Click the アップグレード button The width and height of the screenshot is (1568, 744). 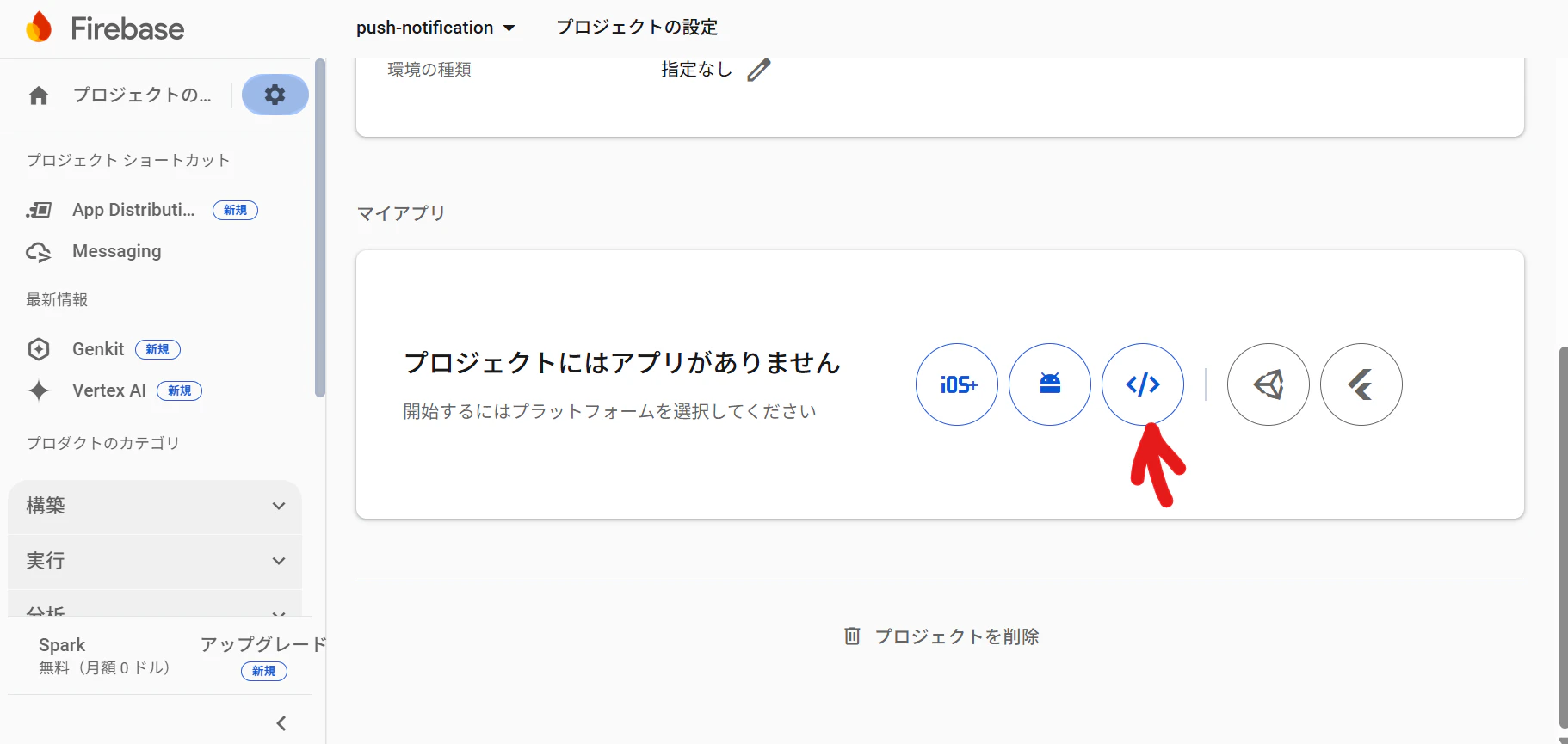tap(263, 644)
